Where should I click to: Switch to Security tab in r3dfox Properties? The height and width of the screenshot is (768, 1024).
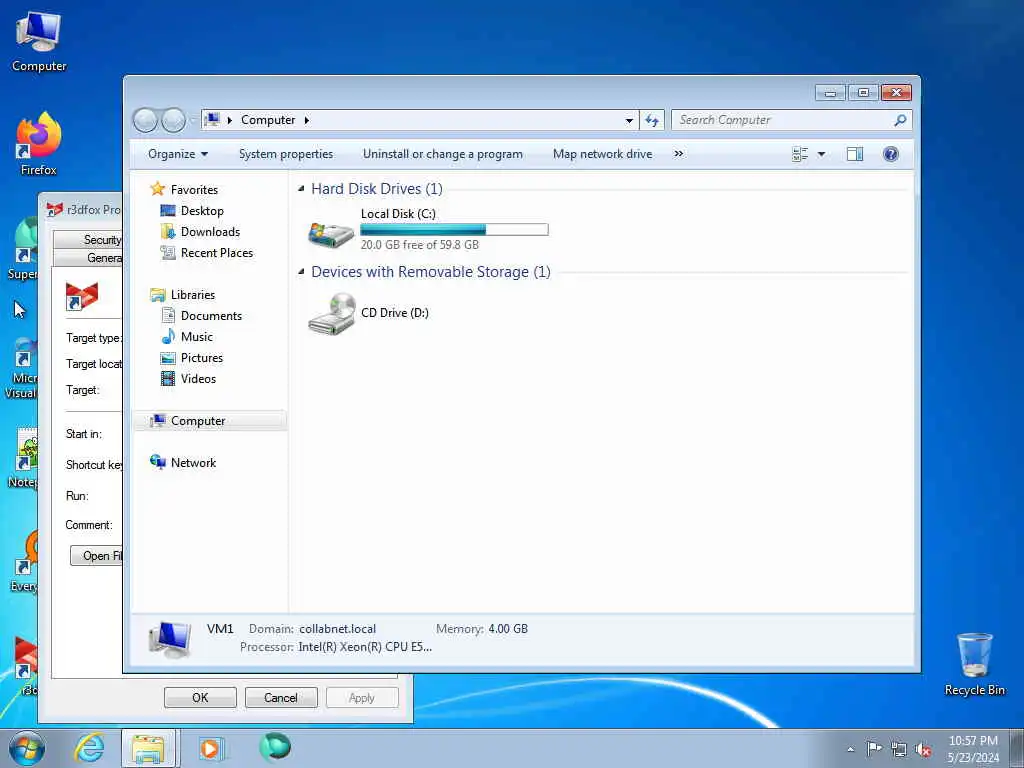click(88, 240)
